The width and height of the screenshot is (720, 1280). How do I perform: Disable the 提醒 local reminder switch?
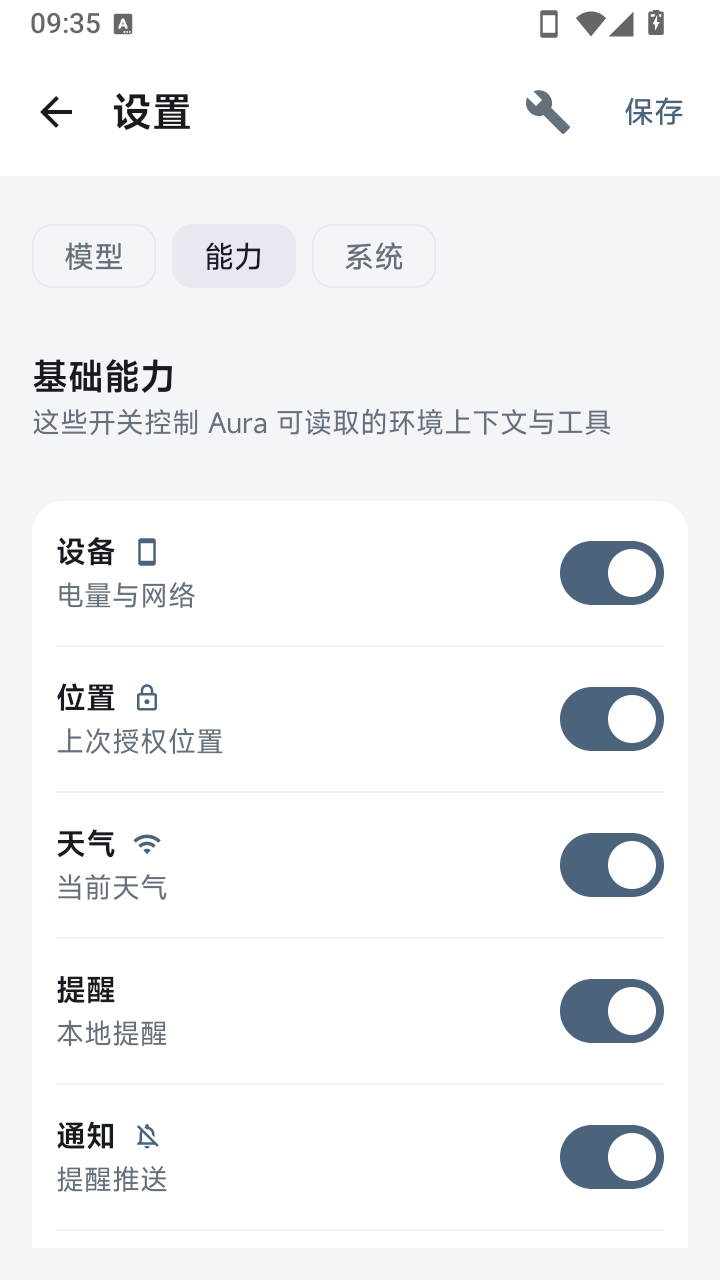point(612,1011)
